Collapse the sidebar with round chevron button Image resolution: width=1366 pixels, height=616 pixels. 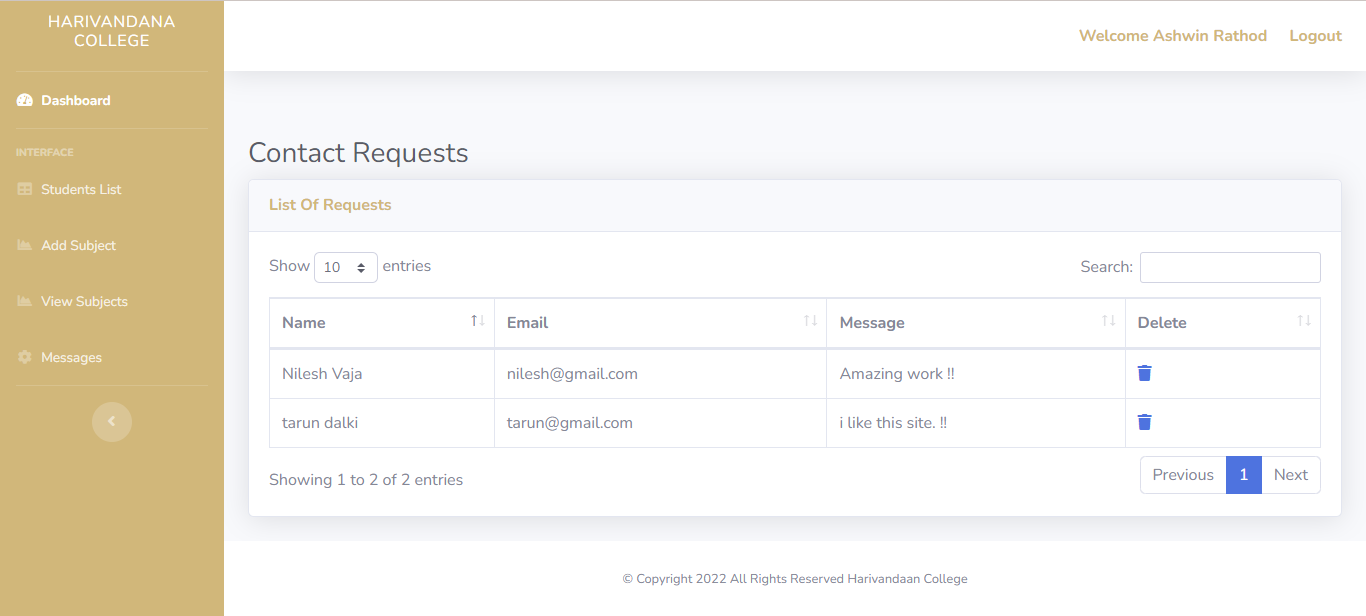pyautogui.click(x=112, y=421)
